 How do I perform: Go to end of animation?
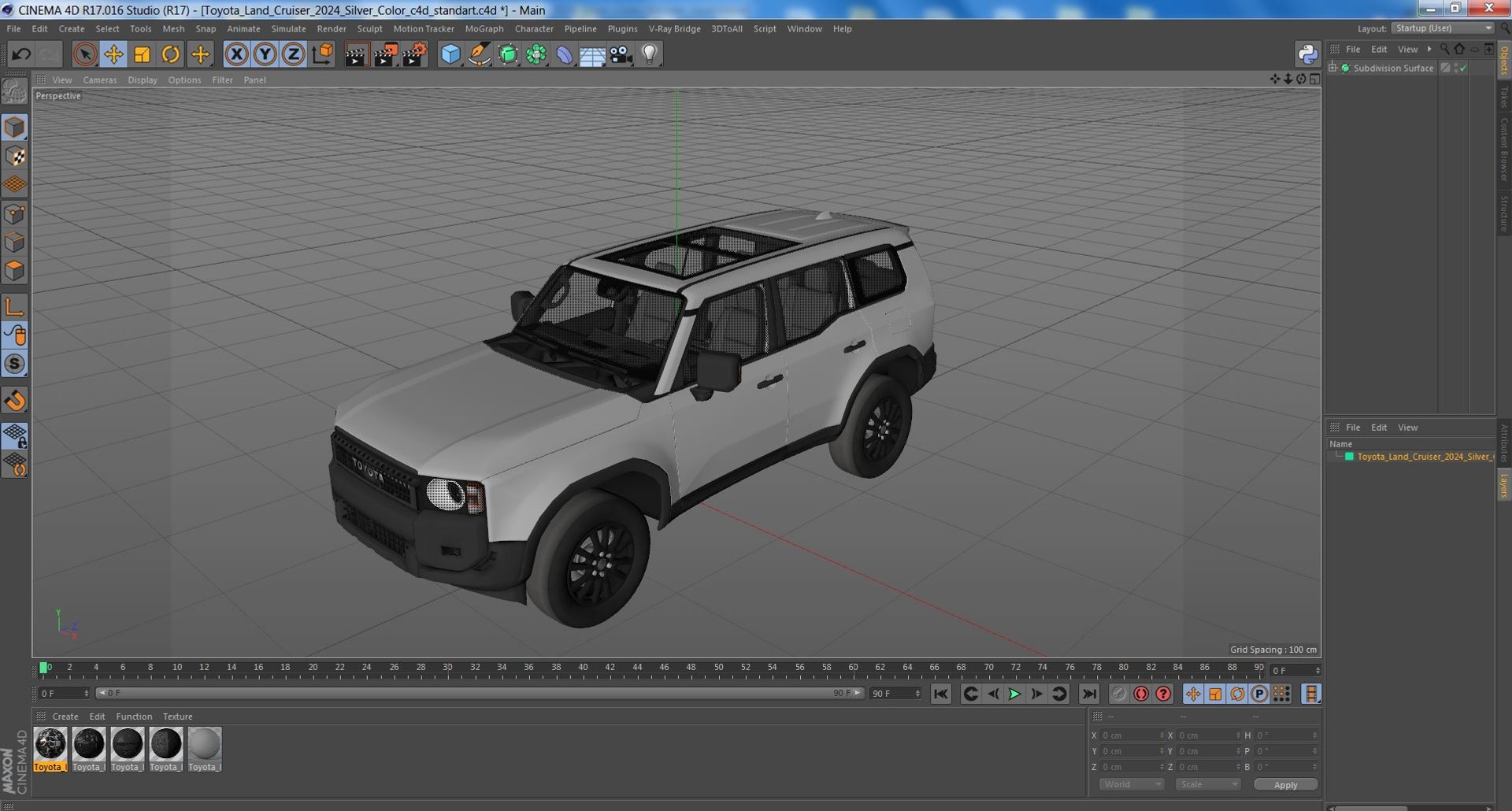[x=1088, y=694]
